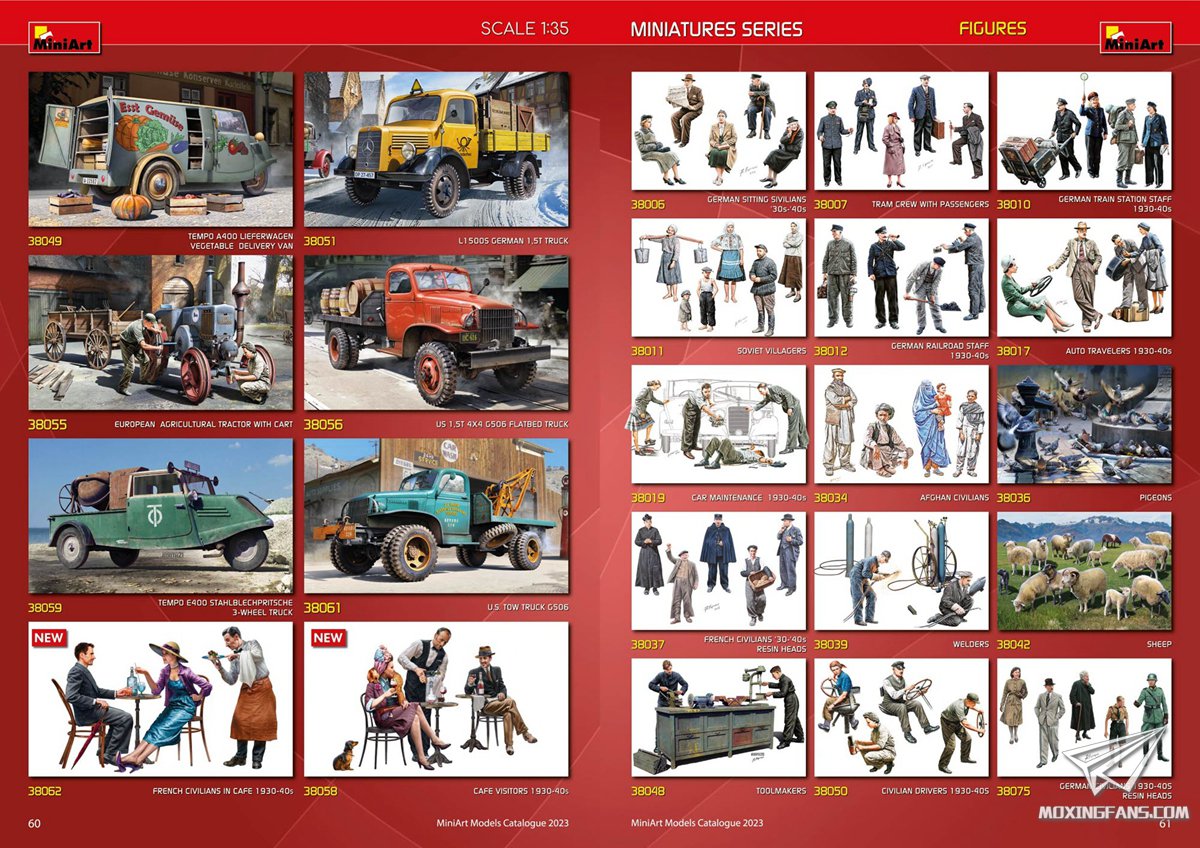Image resolution: width=1200 pixels, height=848 pixels.
Task: Select the caption "TOOLMAKERS"
Action: click(x=782, y=791)
